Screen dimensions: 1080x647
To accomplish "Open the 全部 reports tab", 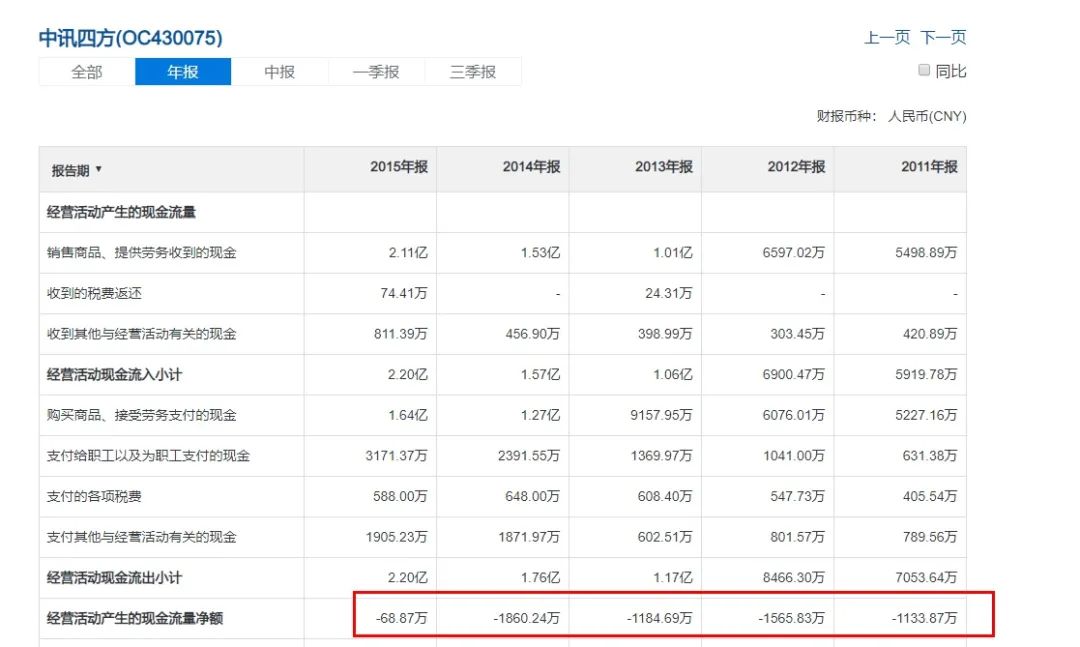I will pos(87,72).
